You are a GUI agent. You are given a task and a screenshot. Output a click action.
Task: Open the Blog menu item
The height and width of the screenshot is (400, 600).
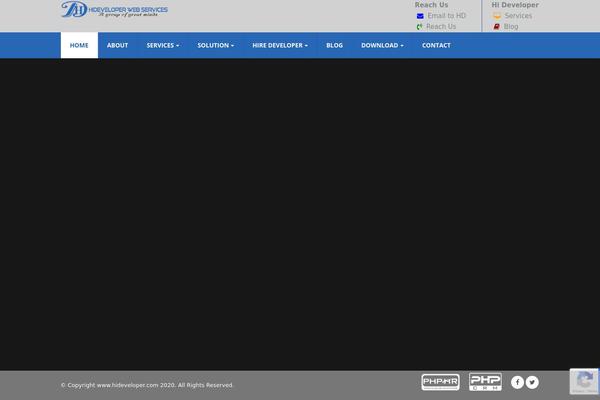(x=334, y=45)
